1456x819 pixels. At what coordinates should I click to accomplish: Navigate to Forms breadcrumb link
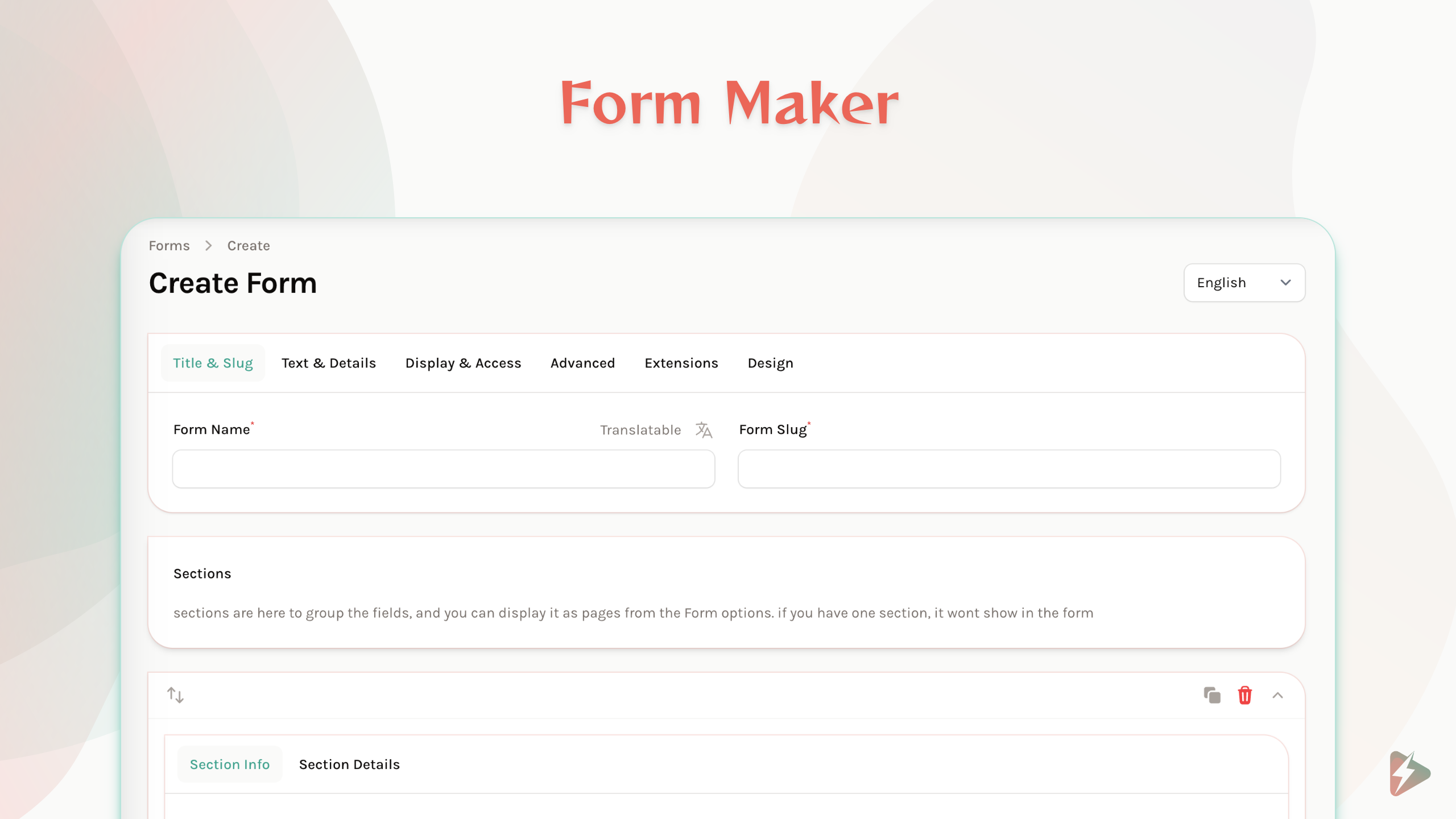[169, 245]
